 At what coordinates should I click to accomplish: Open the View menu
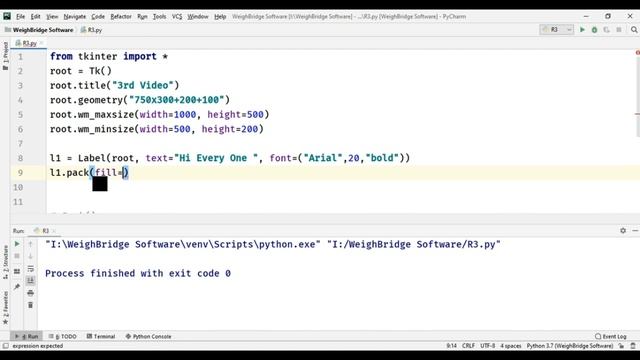pyautogui.click(x=52, y=16)
